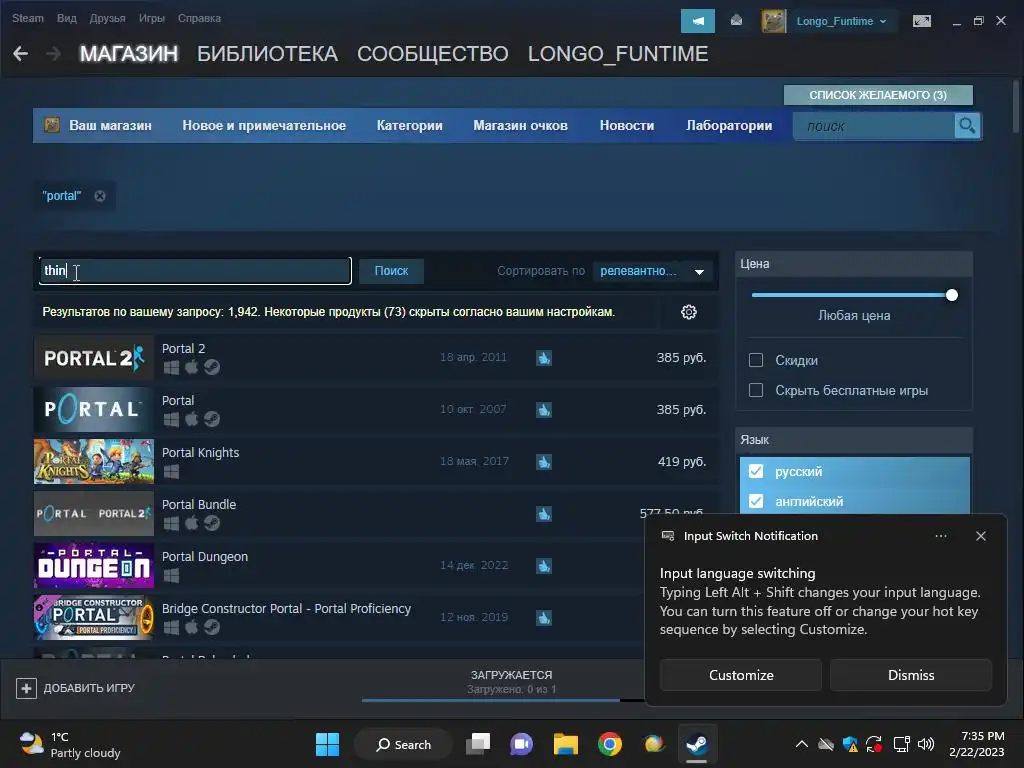Viewport: 1024px width, 768px height.
Task: Click the download progress bar
Action: click(503, 701)
